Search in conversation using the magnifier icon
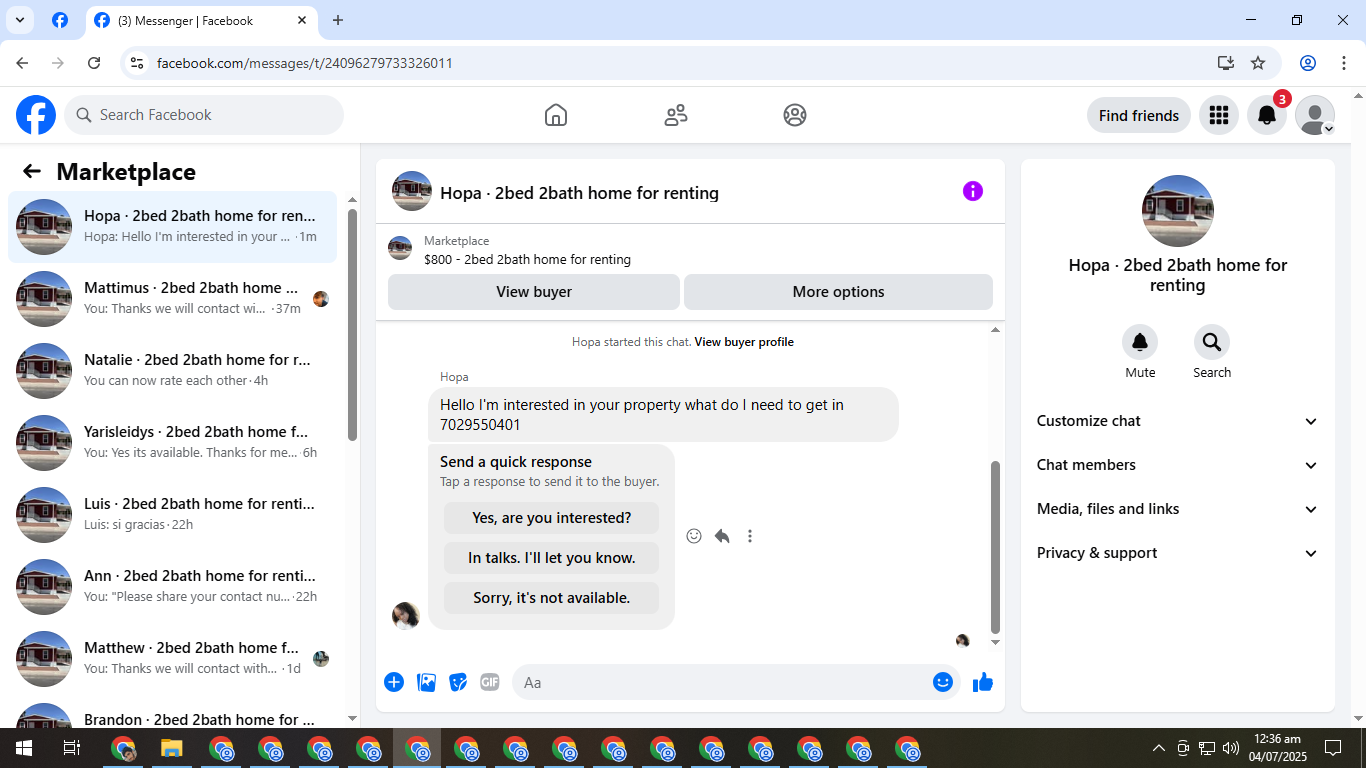This screenshot has height=768, width=1366. pyautogui.click(x=1212, y=342)
